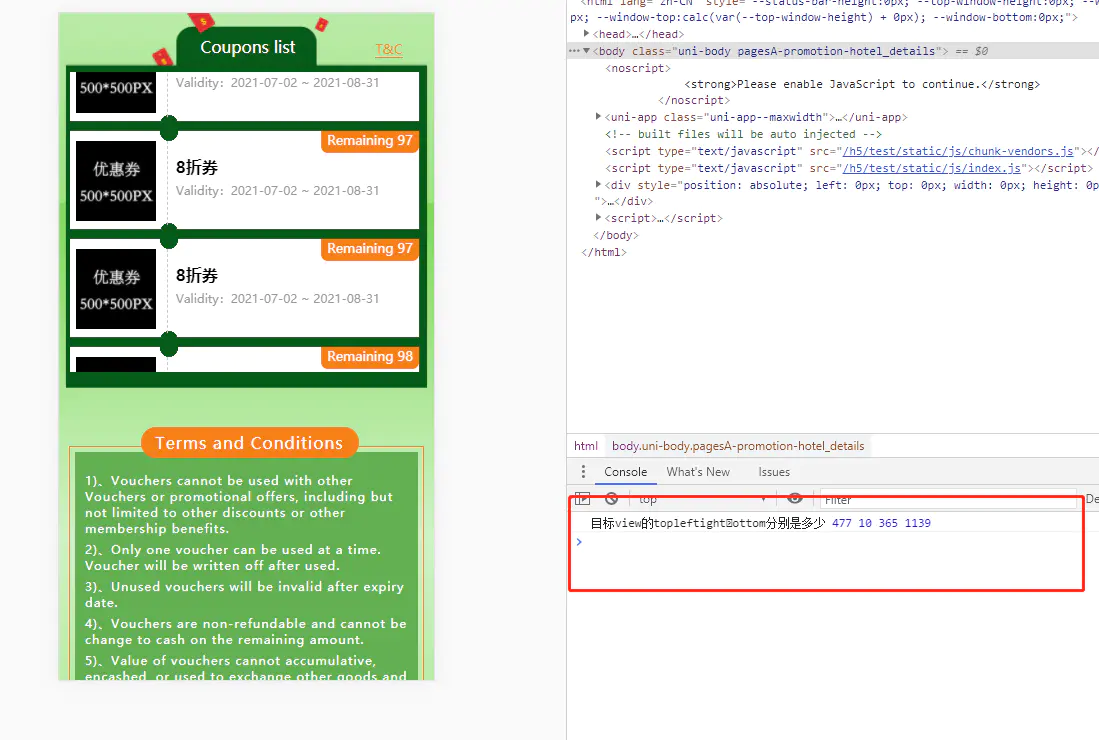1099x740 pixels.
Task: Click the '== $0' marker on body line
Action: coord(971,51)
